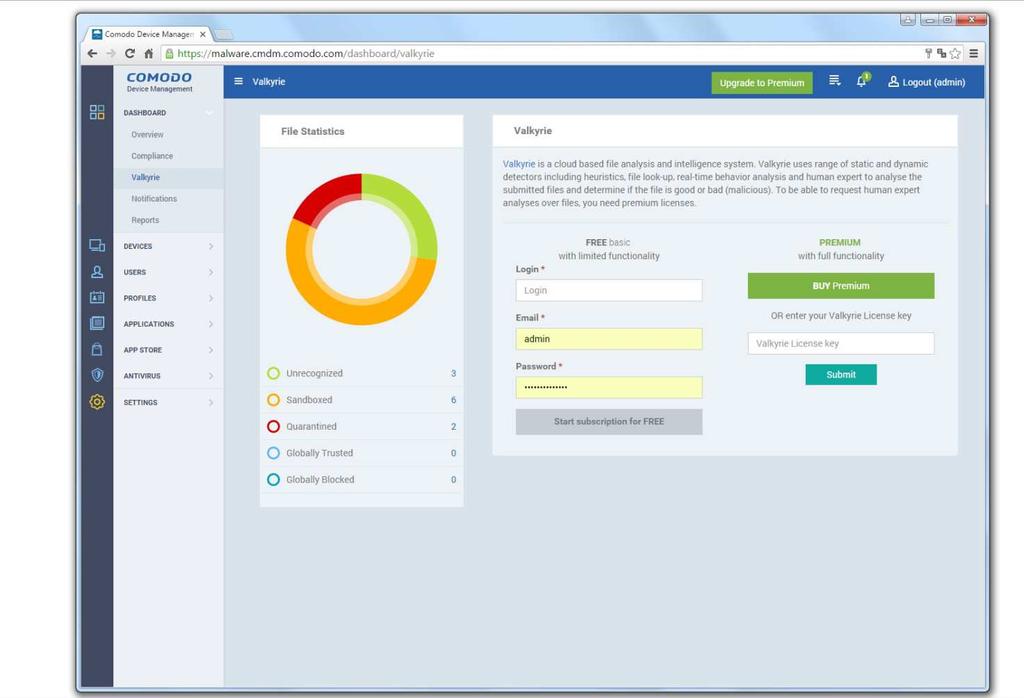1024x698 pixels.
Task: Click the Valkyrie hyperlink in description
Action: tap(519, 164)
